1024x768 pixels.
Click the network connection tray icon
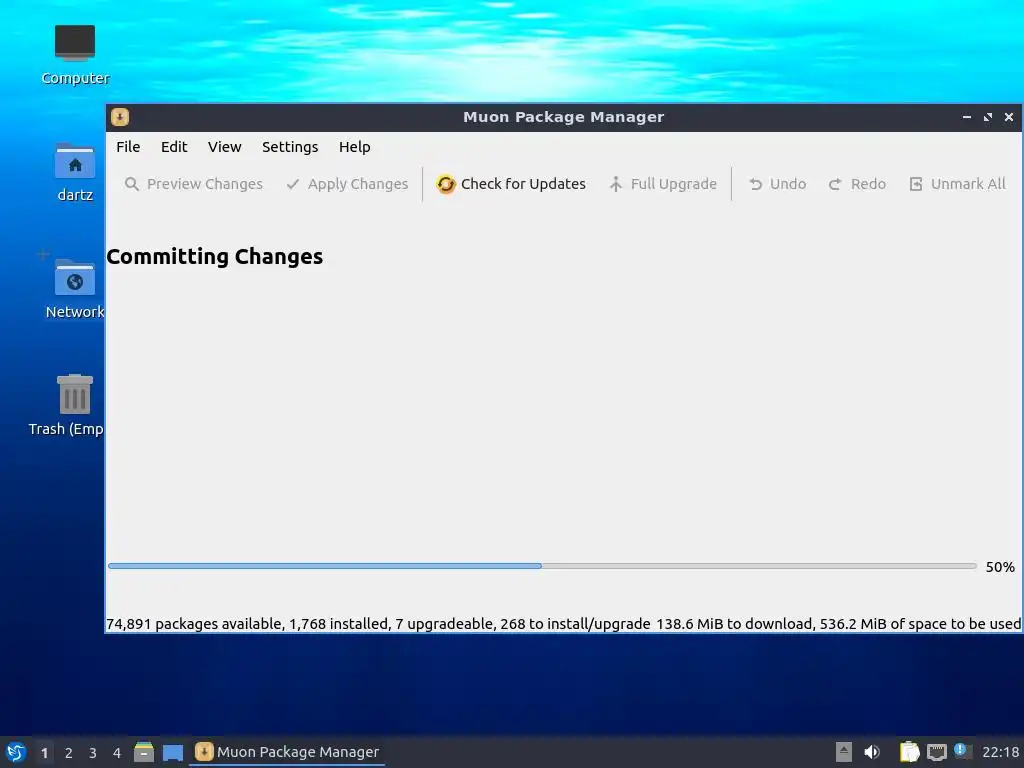tap(936, 752)
